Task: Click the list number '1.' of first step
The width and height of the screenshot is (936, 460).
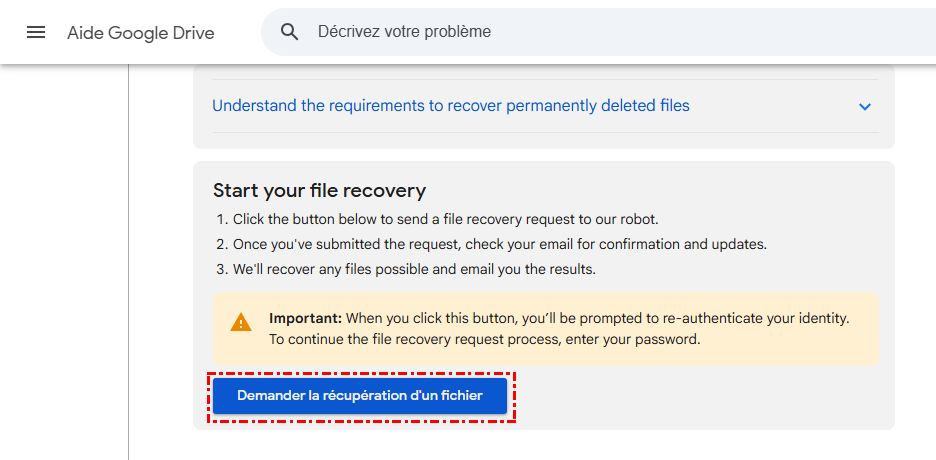Action: point(223,219)
